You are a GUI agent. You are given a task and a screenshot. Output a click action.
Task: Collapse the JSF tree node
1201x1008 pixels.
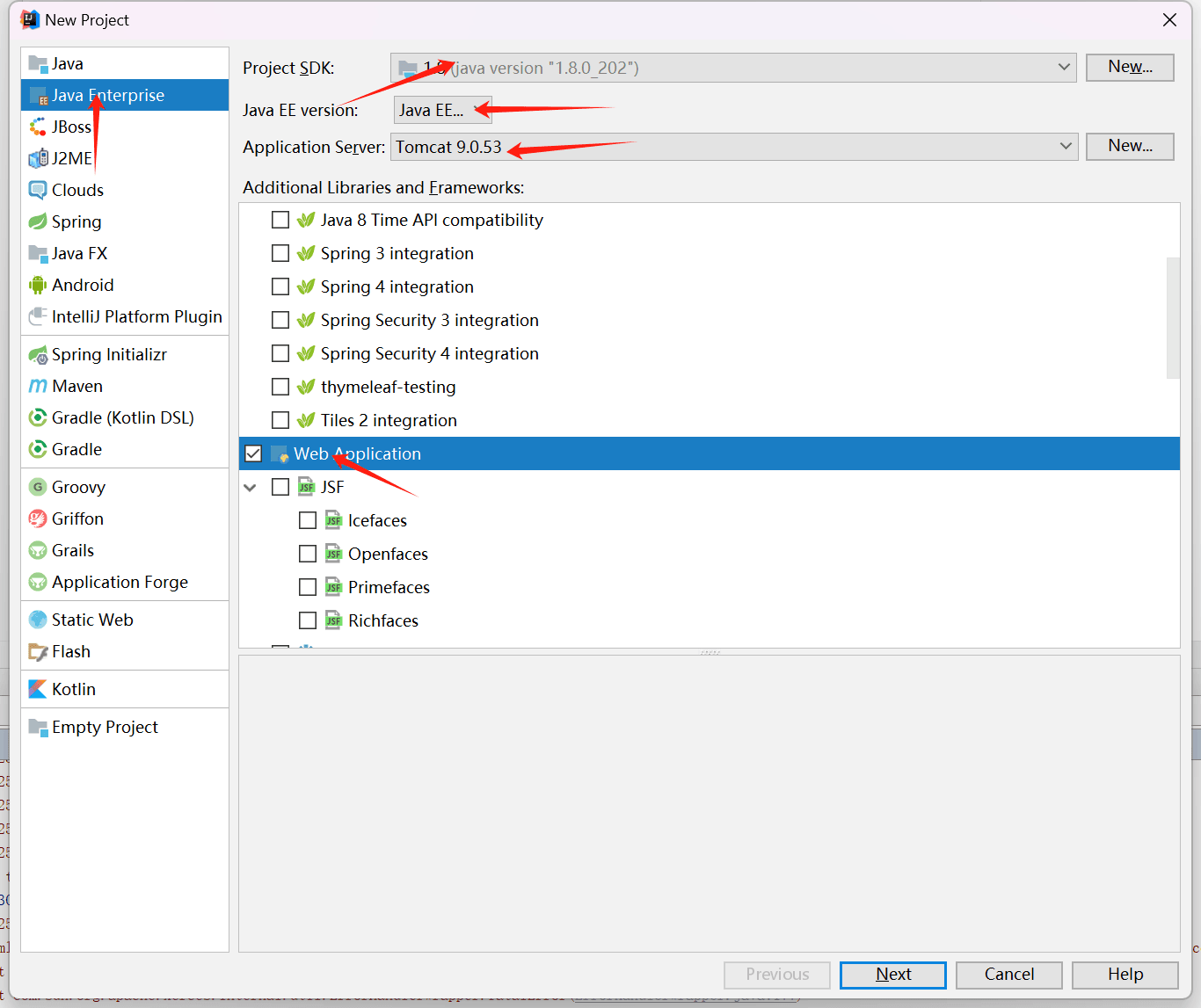251,487
